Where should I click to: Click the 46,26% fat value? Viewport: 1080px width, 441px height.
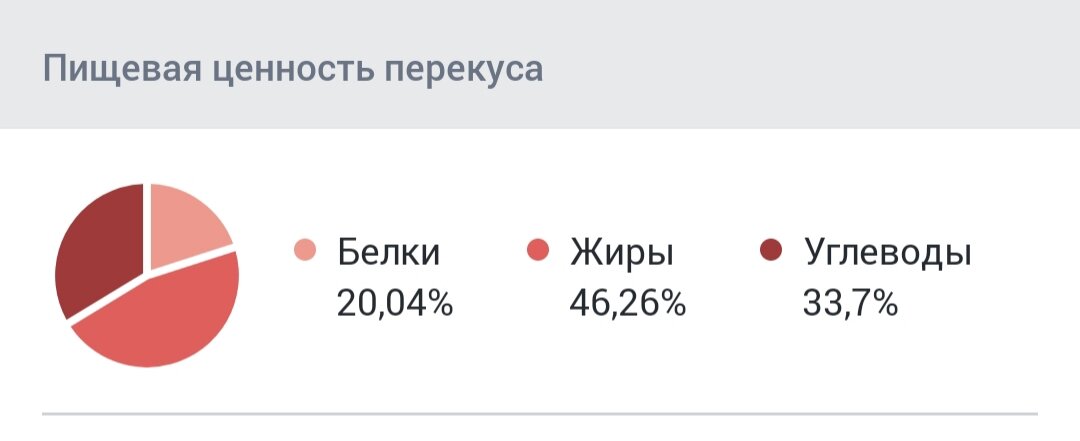click(x=627, y=303)
